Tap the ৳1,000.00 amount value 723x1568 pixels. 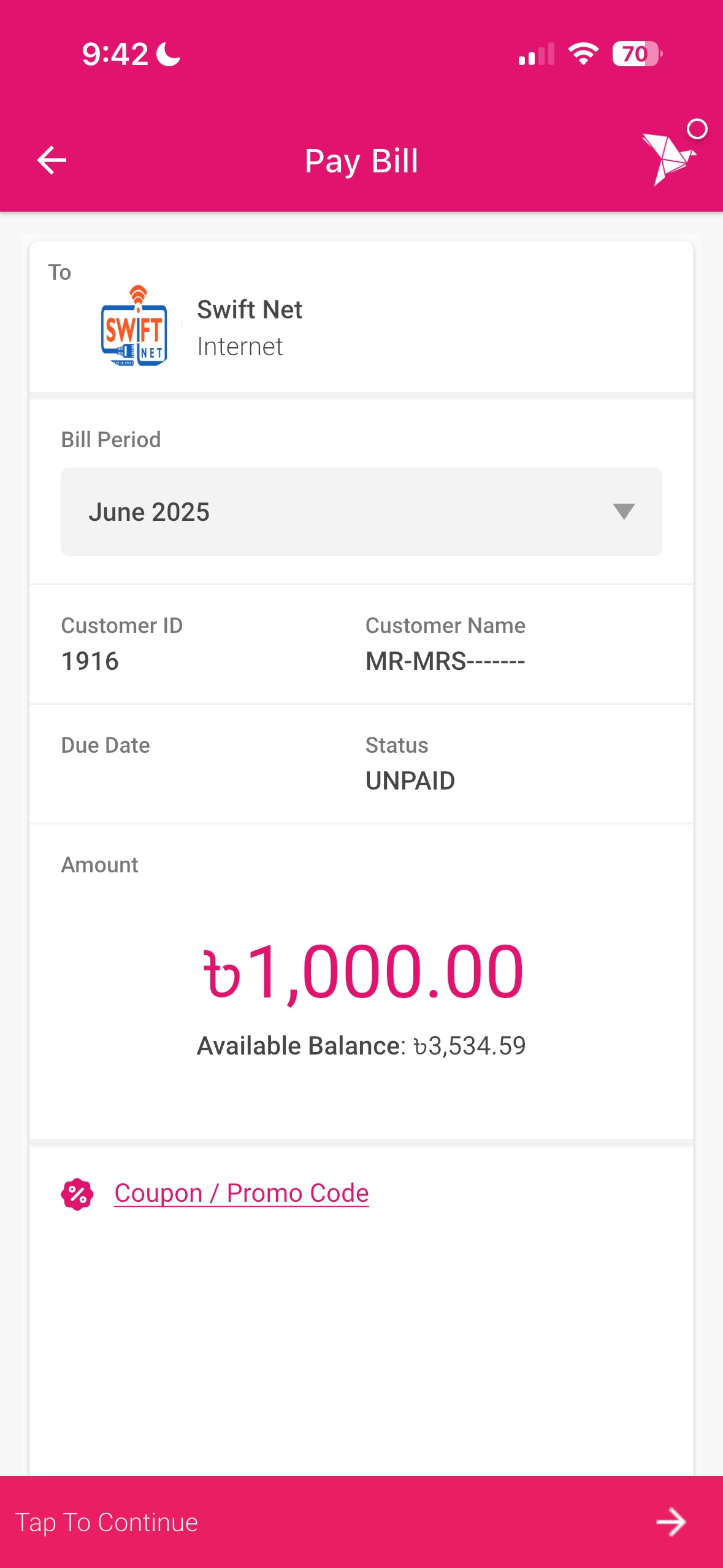coord(362,972)
